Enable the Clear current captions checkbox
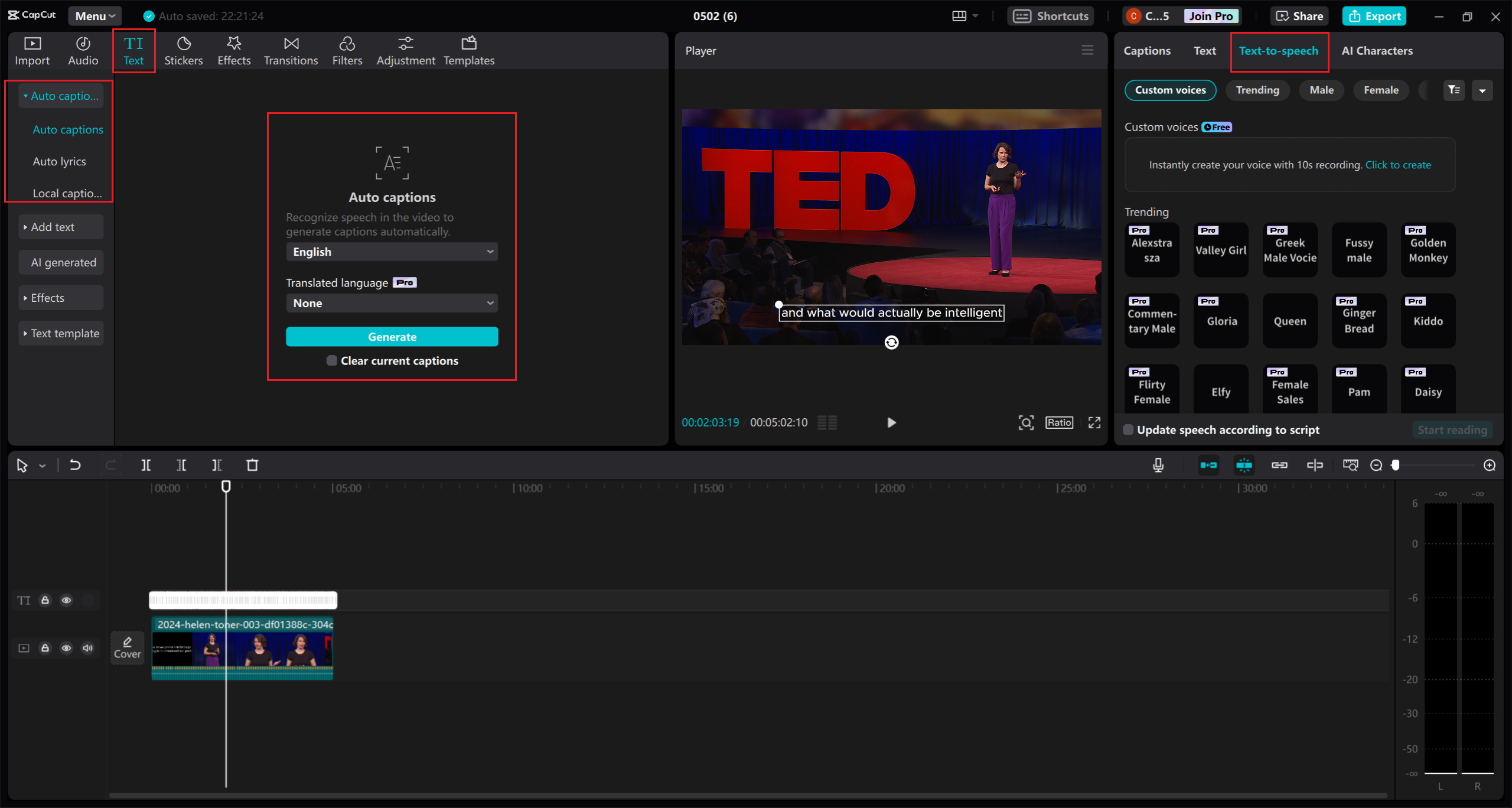 331,360
